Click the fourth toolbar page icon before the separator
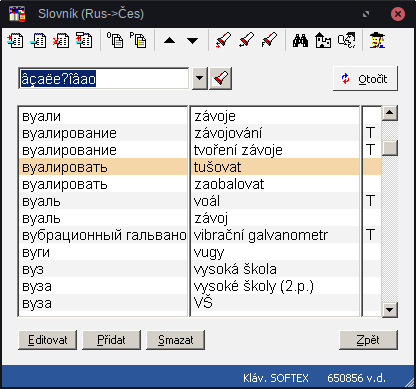Screen dimensions: 416x389 (x=84, y=40)
